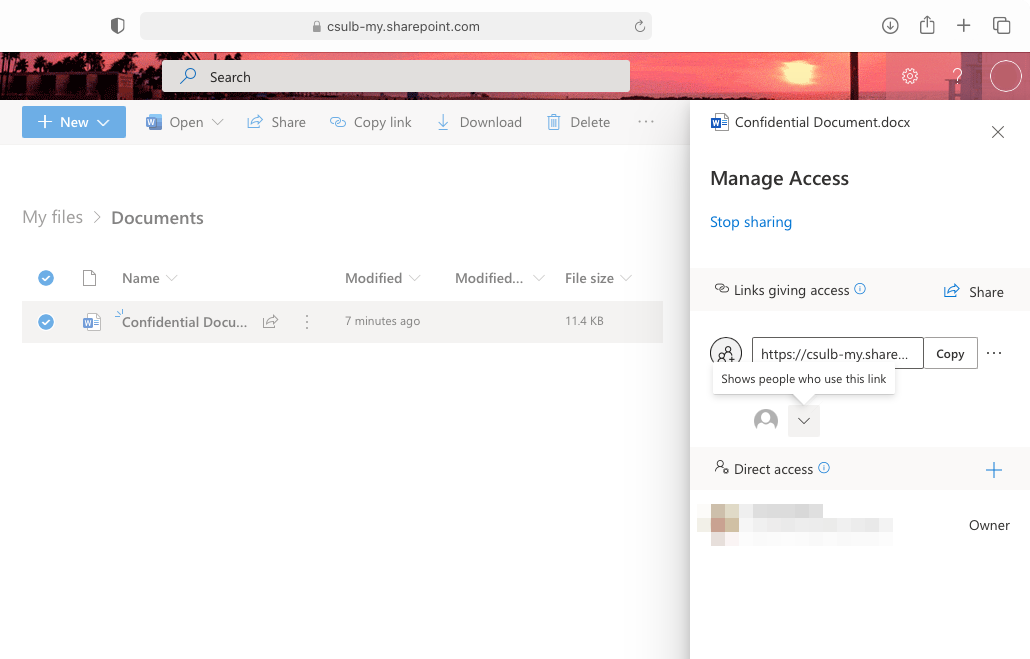The width and height of the screenshot is (1030, 659).
Task: Open the settings gear icon
Action: pos(910,76)
